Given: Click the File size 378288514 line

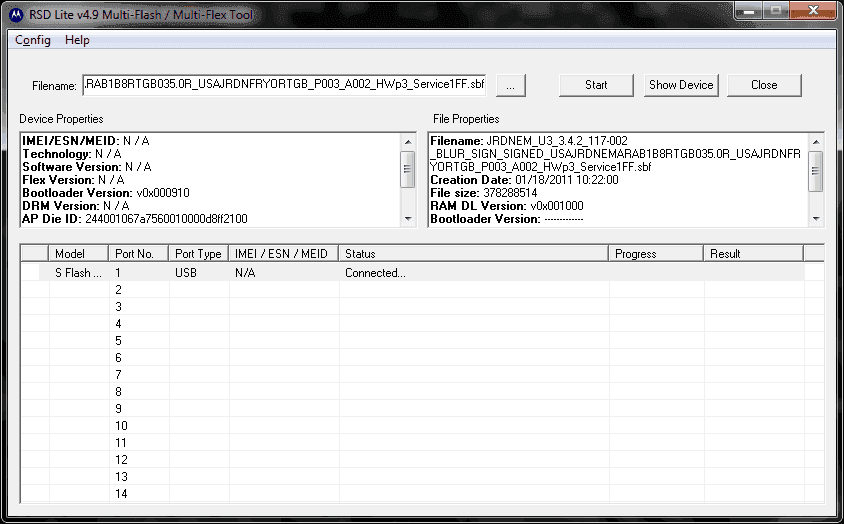Looking at the screenshot, I should [x=483, y=193].
